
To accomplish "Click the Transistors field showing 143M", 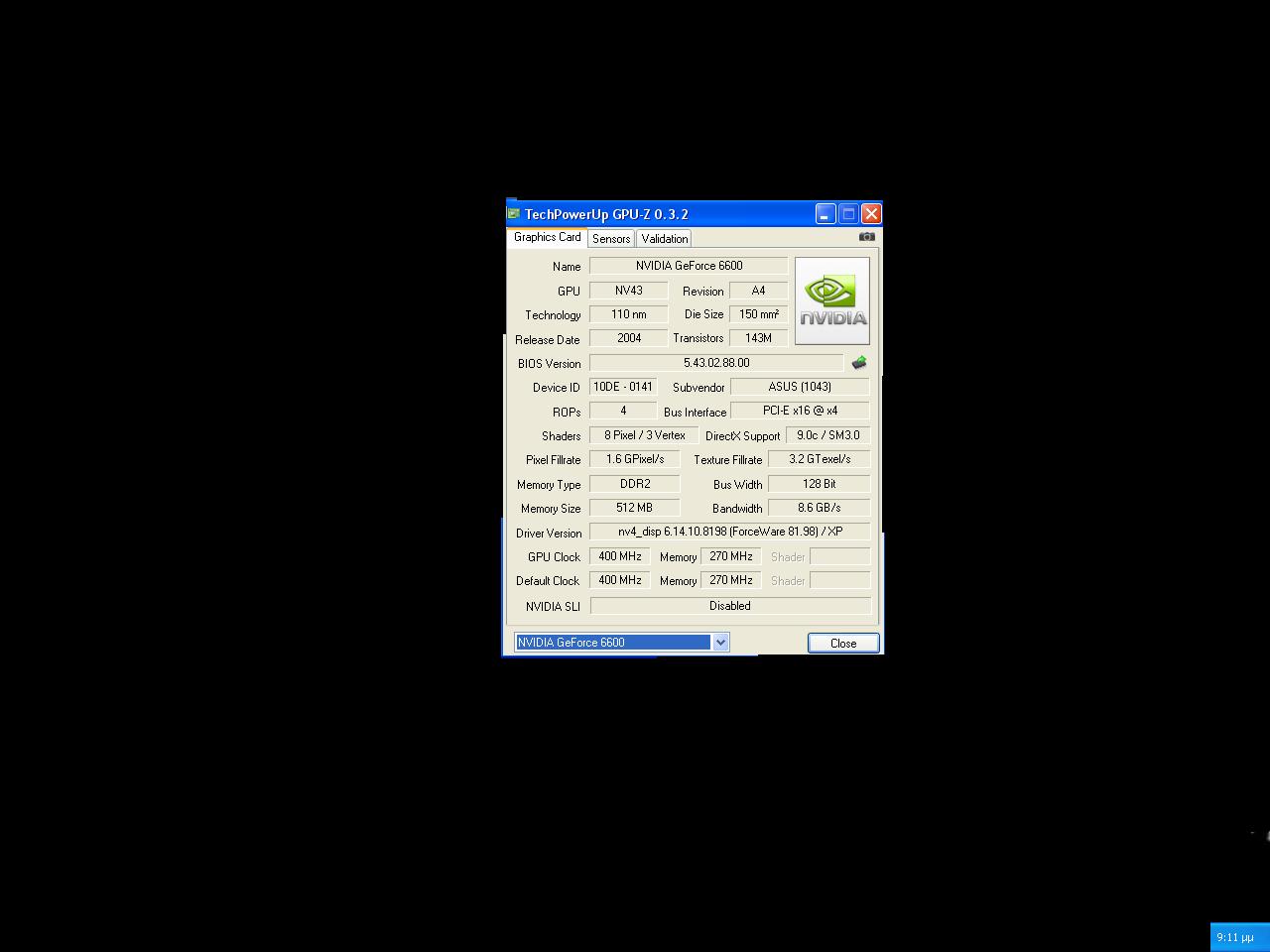I will click(758, 338).
